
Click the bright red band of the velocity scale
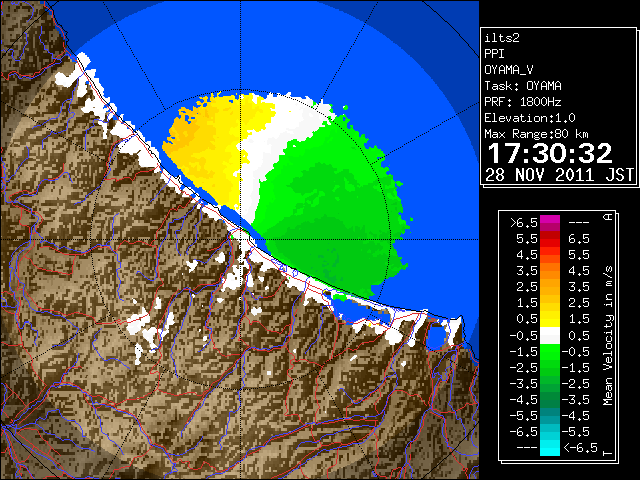pos(550,243)
